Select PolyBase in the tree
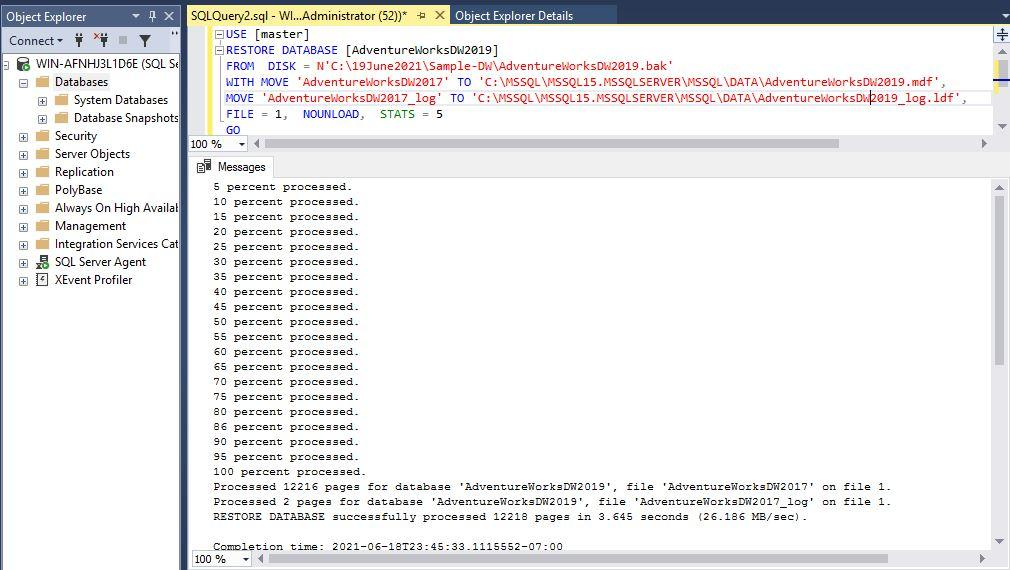The image size is (1010, 570). coord(78,190)
